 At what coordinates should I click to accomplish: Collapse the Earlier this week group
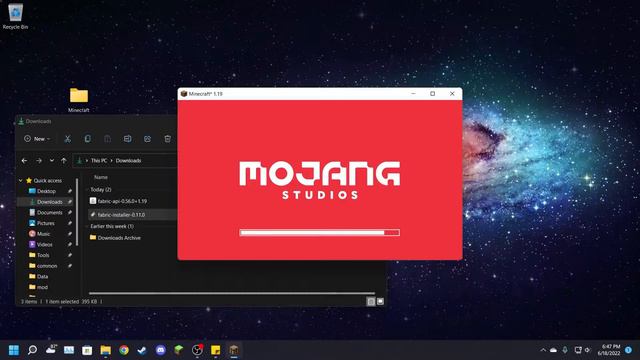tap(87, 226)
